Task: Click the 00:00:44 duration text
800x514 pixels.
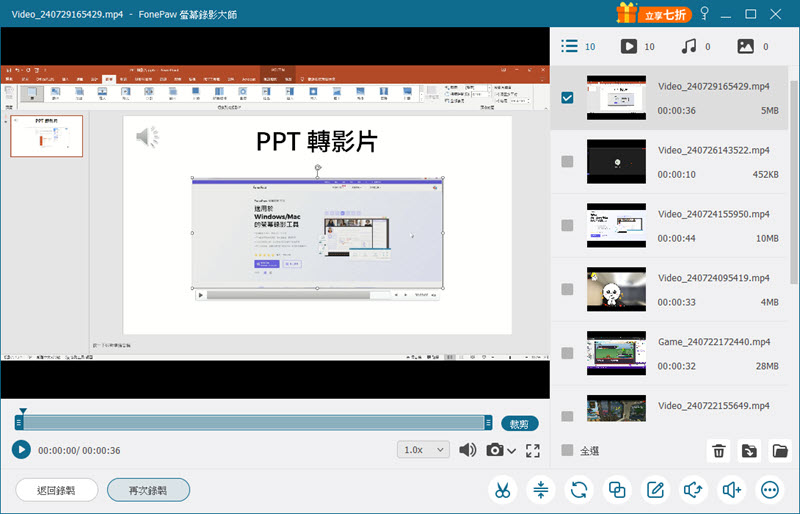Action: 676,238
